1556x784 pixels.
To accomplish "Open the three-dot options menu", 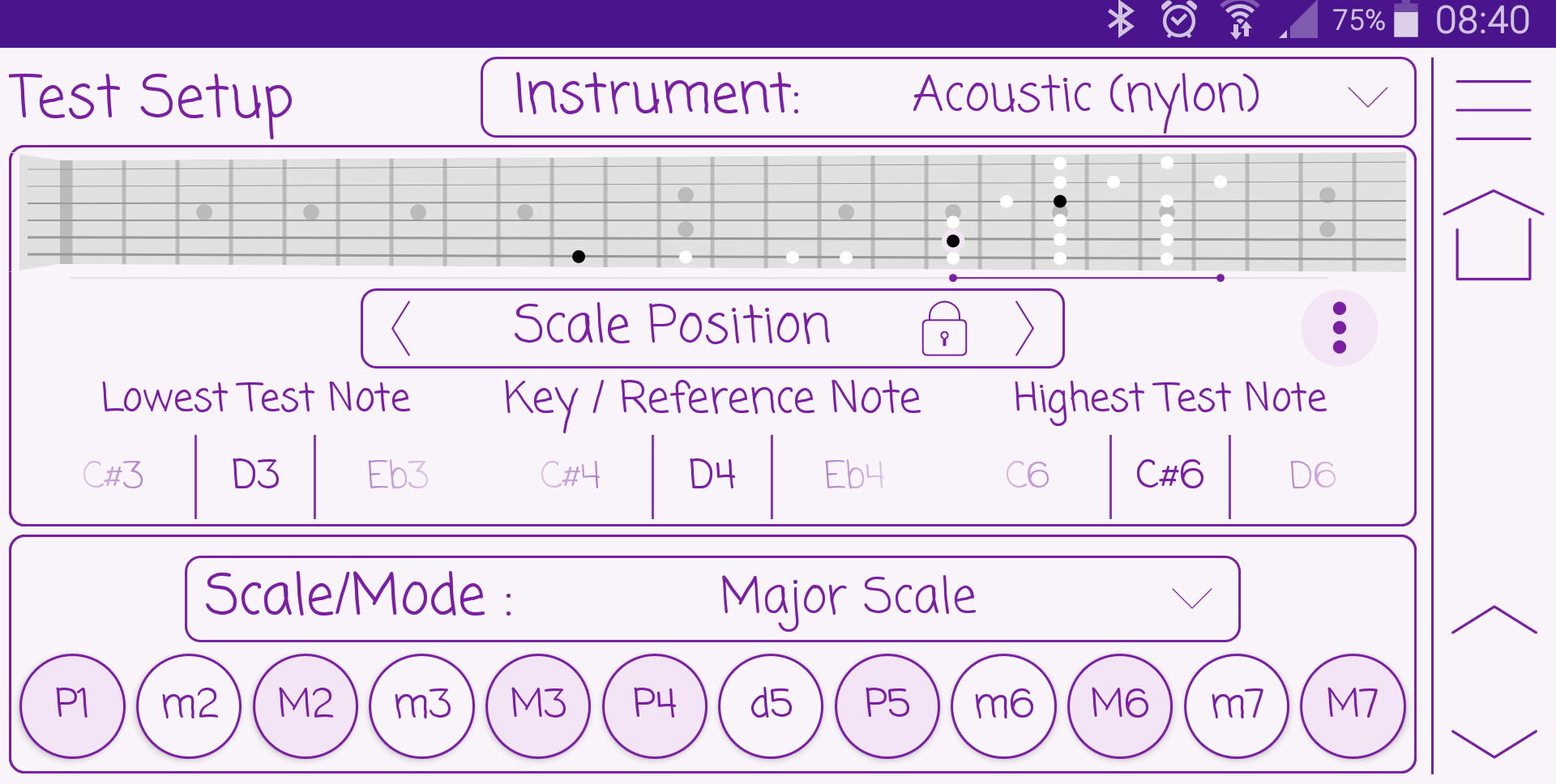I will click(1339, 328).
